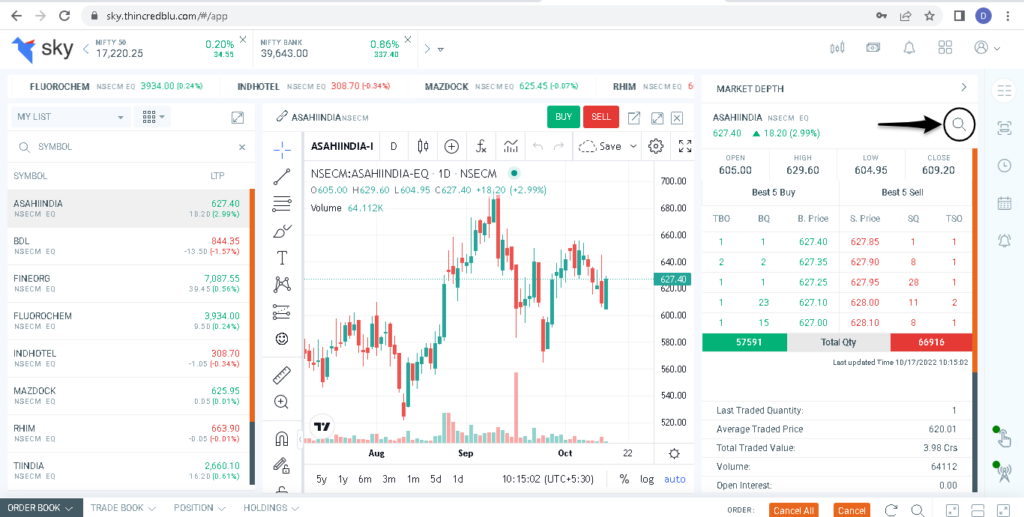This screenshot has height=517, width=1024.
Task: Select the 1m time range
Action: tap(413, 479)
